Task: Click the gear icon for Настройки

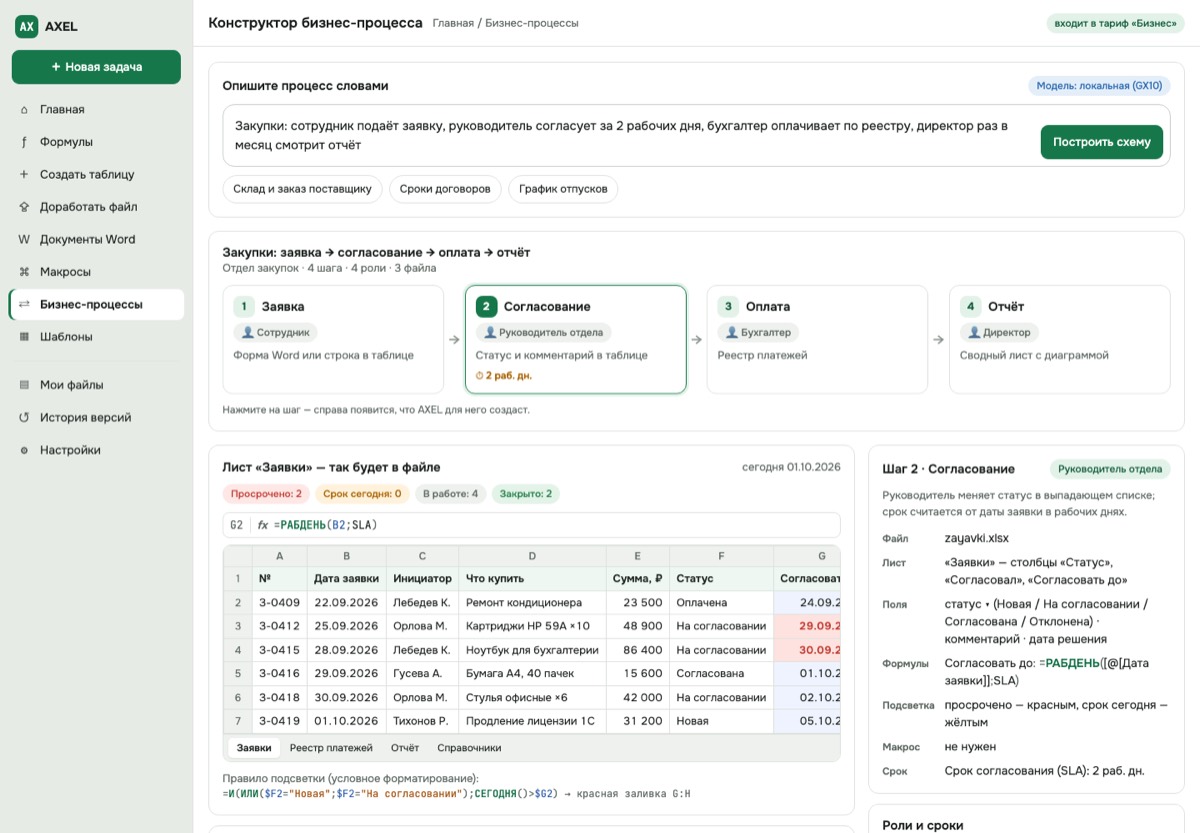Action: pos(24,450)
